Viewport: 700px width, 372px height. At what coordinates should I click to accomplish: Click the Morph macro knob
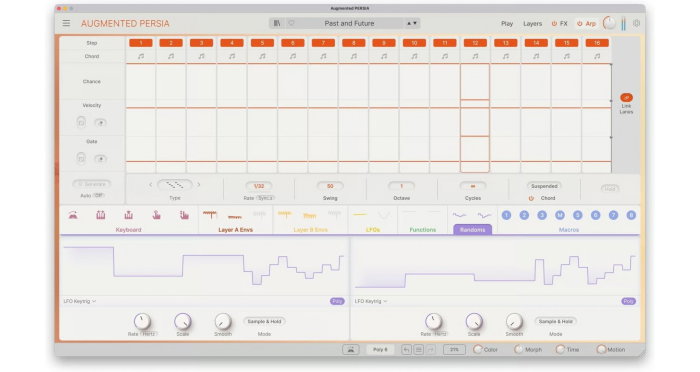(x=519, y=350)
